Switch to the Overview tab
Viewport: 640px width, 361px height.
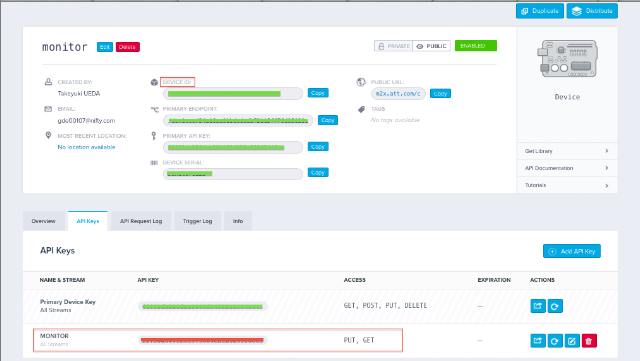[44, 221]
